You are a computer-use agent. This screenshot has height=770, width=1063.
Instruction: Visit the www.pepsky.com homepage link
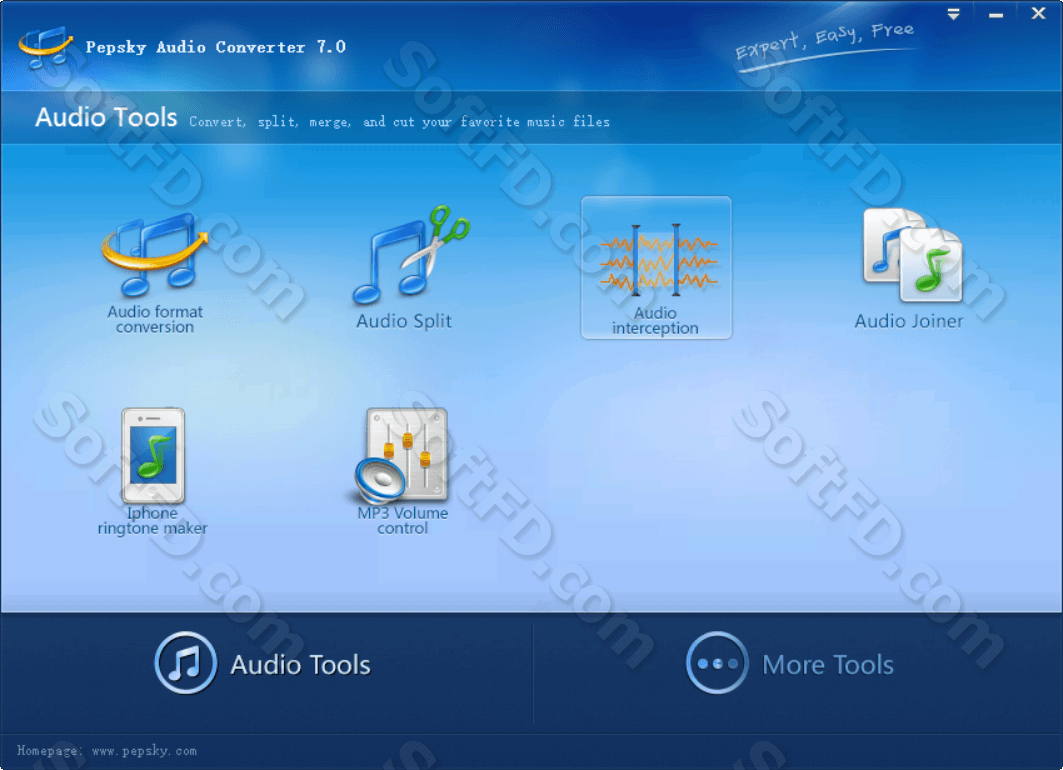point(144,751)
